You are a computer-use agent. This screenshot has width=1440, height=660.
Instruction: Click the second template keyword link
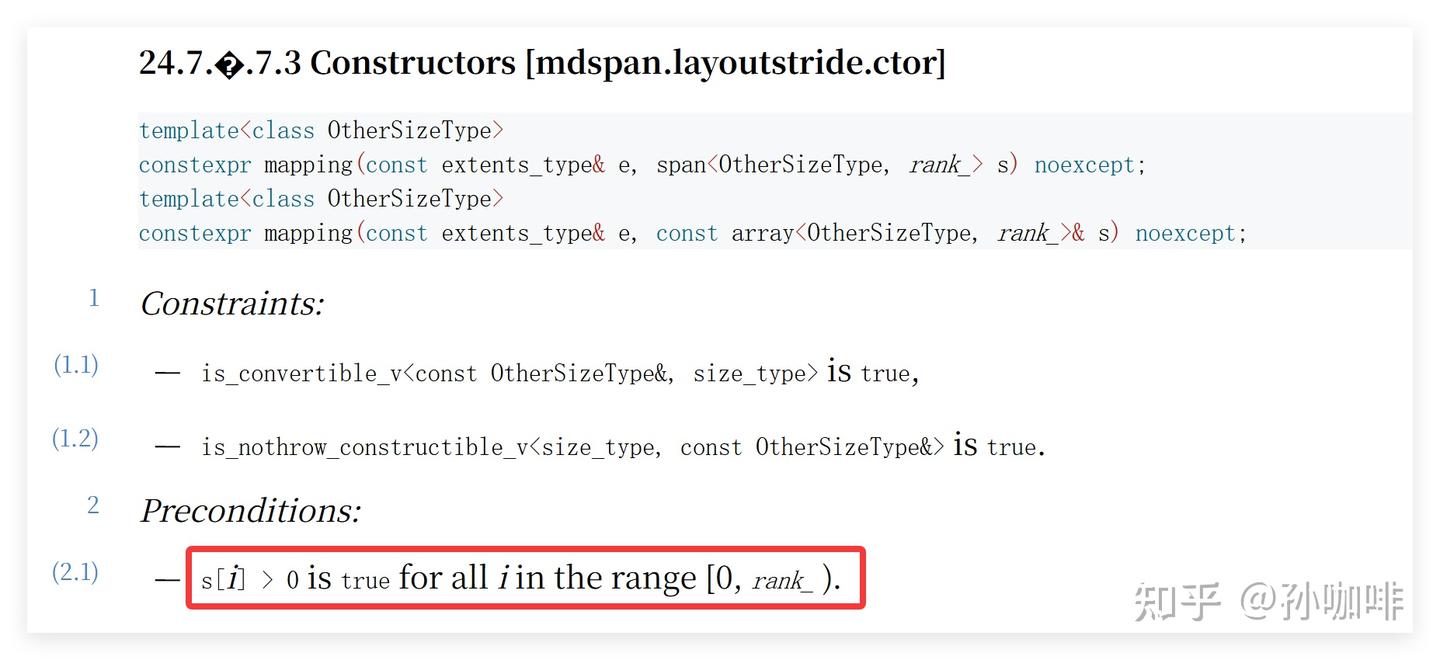click(188, 198)
